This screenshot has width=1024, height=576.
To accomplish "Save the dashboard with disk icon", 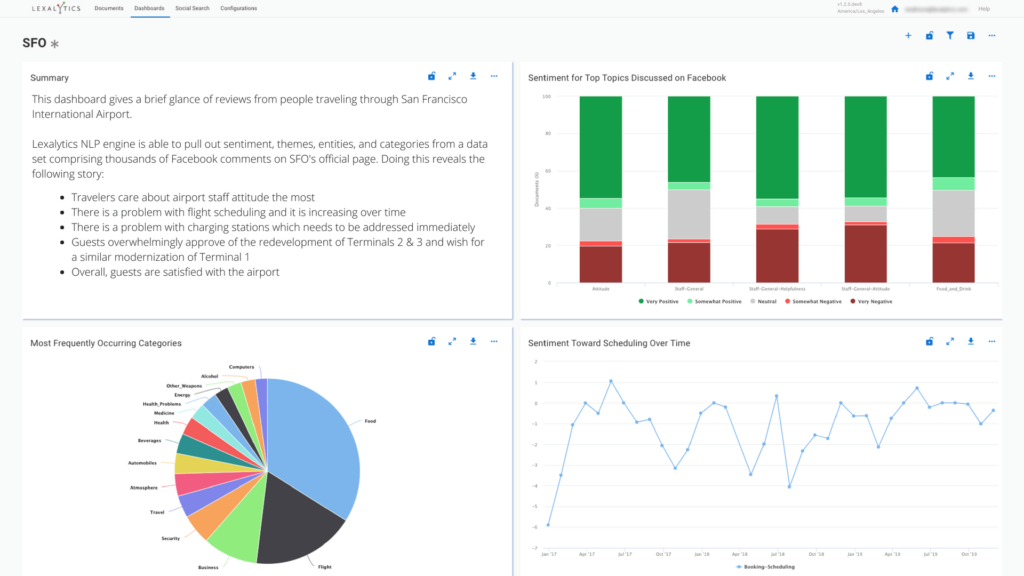I will coord(971,36).
